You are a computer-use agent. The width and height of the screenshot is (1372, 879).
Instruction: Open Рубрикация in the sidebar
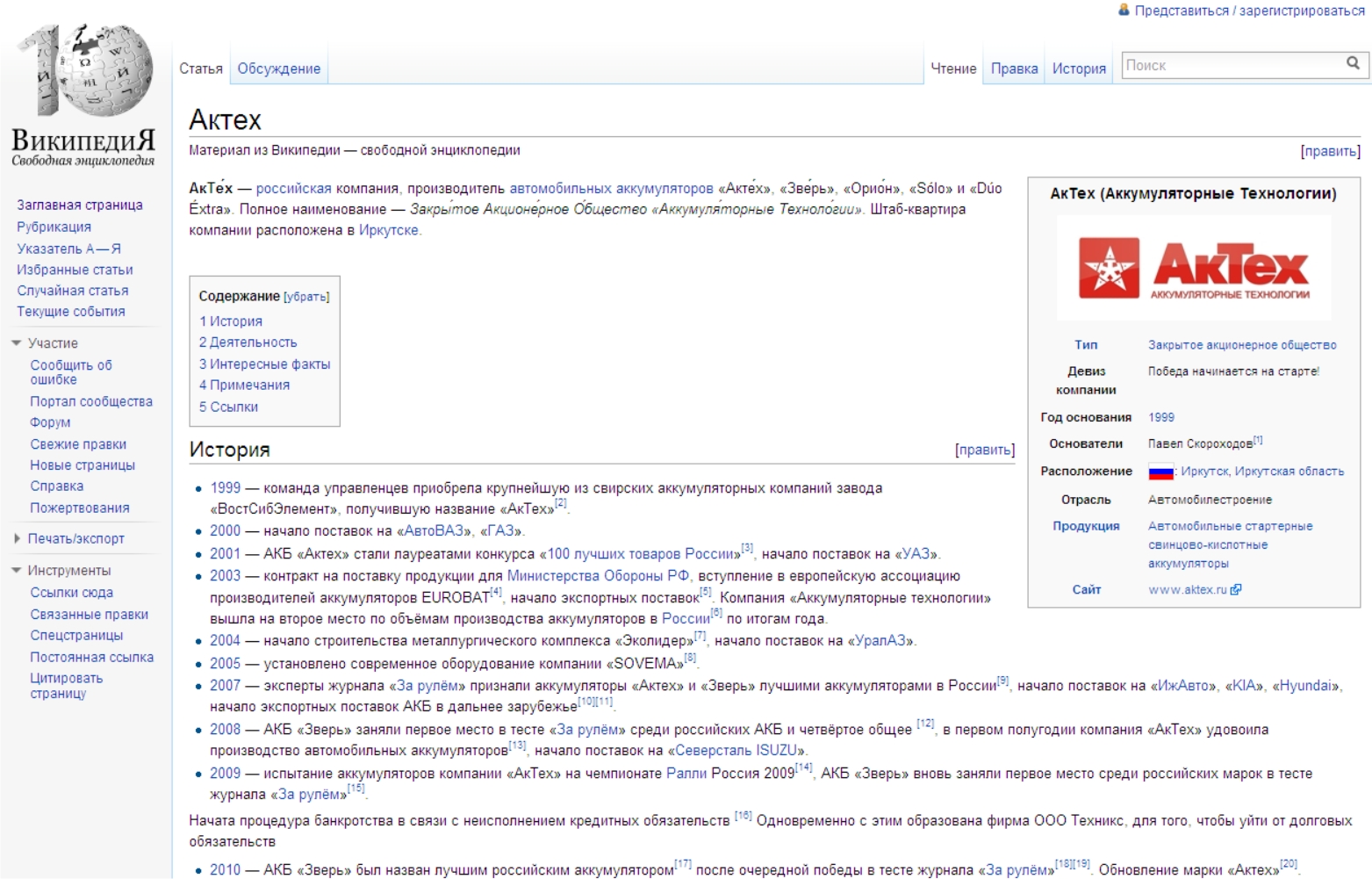tap(54, 227)
